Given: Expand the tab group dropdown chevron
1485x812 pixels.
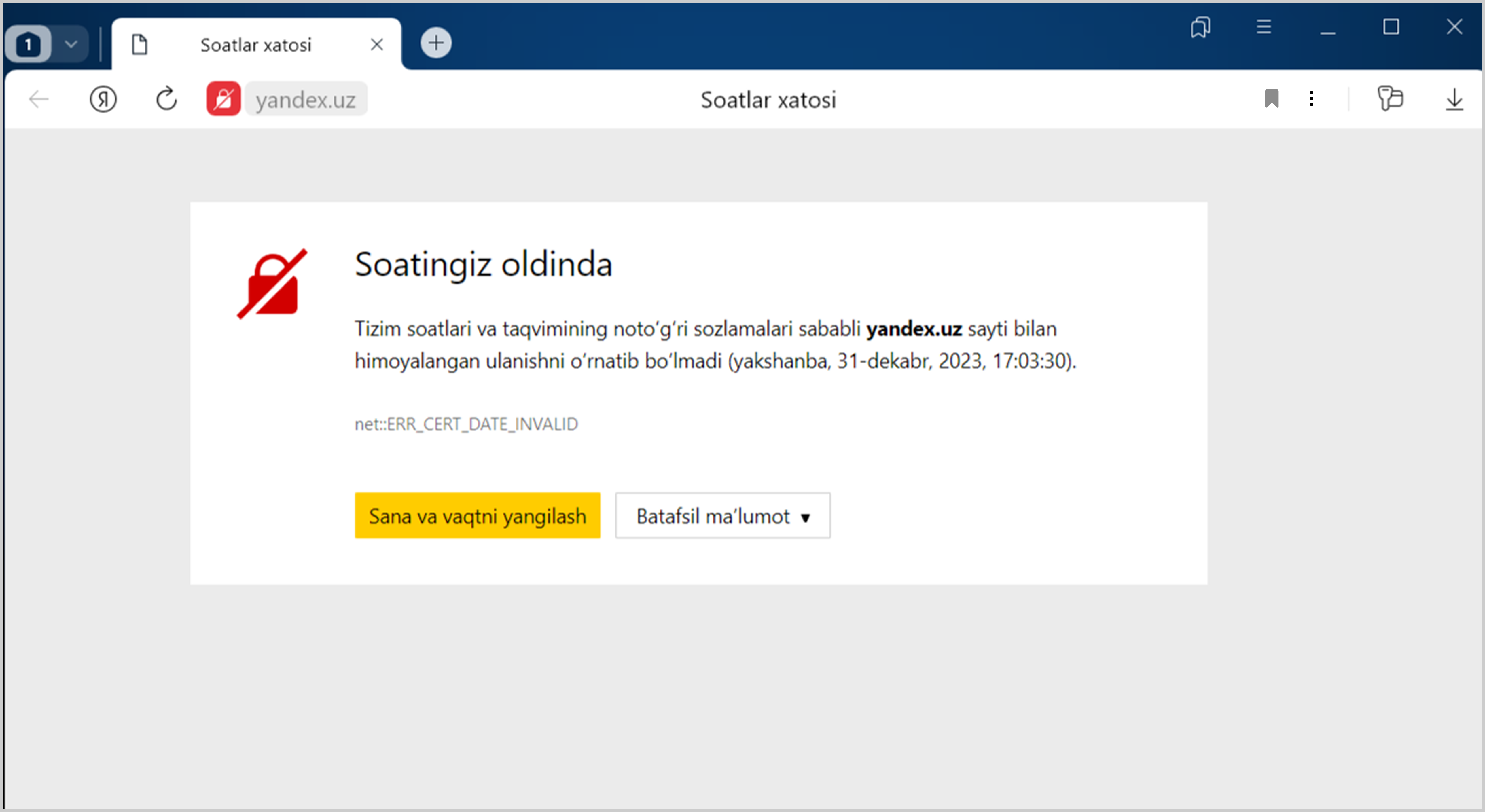Looking at the screenshot, I should point(71,44).
